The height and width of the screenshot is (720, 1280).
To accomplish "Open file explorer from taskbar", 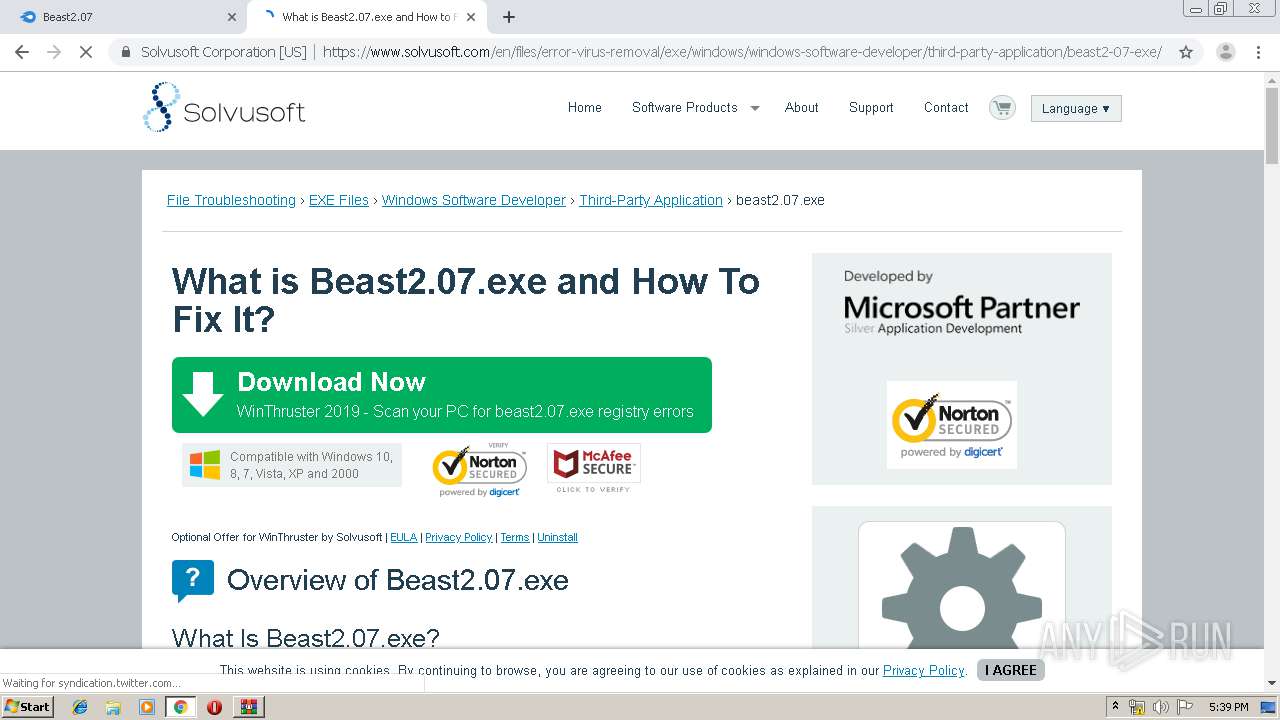I will (113, 707).
